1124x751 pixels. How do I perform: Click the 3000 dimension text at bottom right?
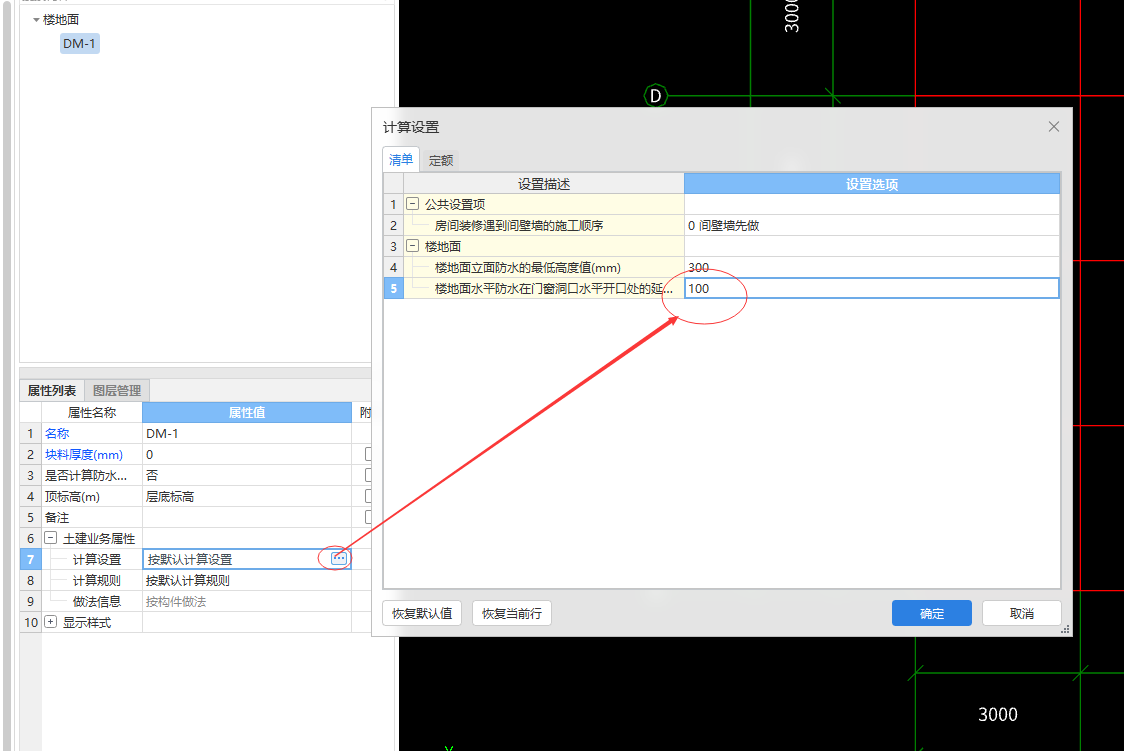pyautogui.click(x=998, y=714)
